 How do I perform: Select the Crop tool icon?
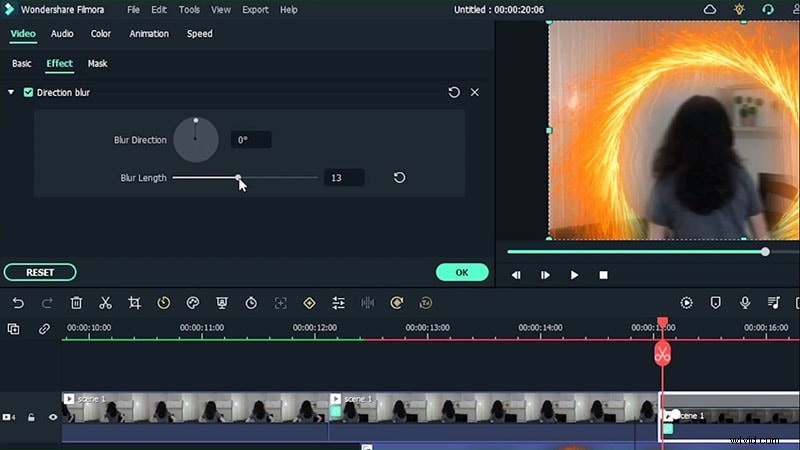tap(134, 303)
